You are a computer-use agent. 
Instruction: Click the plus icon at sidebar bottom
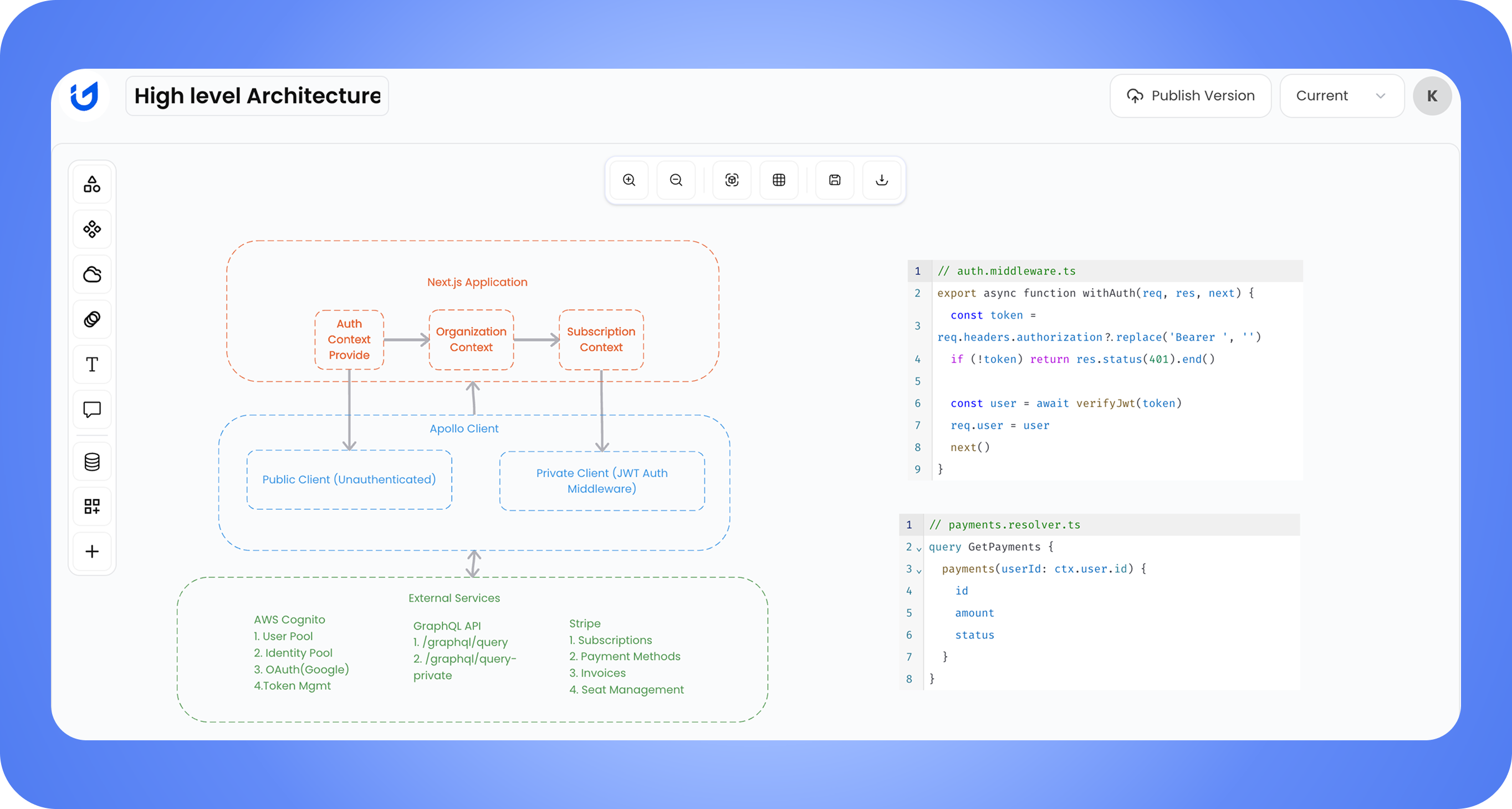point(91,551)
